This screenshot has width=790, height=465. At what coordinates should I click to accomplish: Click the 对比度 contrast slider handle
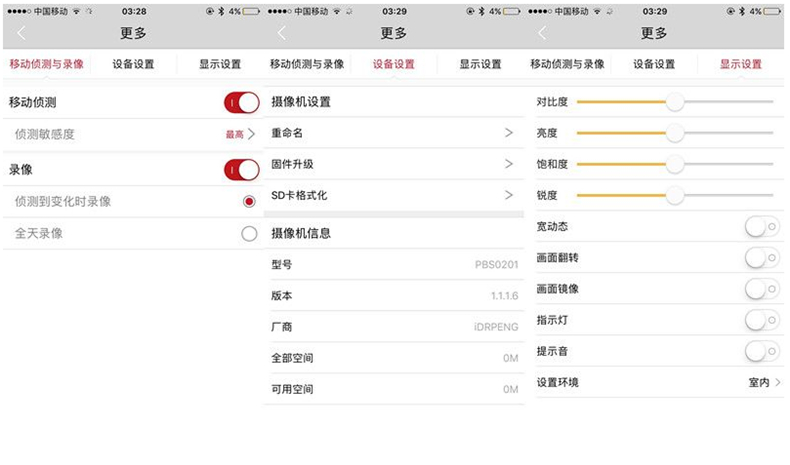pos(675,102)
